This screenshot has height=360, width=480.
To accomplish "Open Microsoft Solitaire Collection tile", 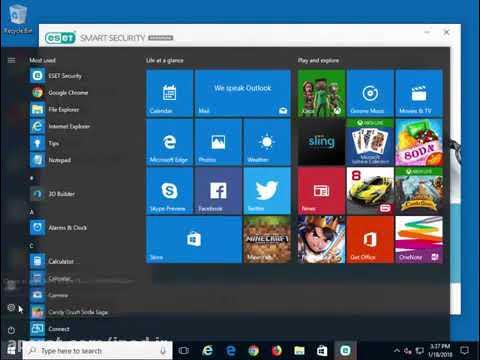I will [x=370, y=142].
